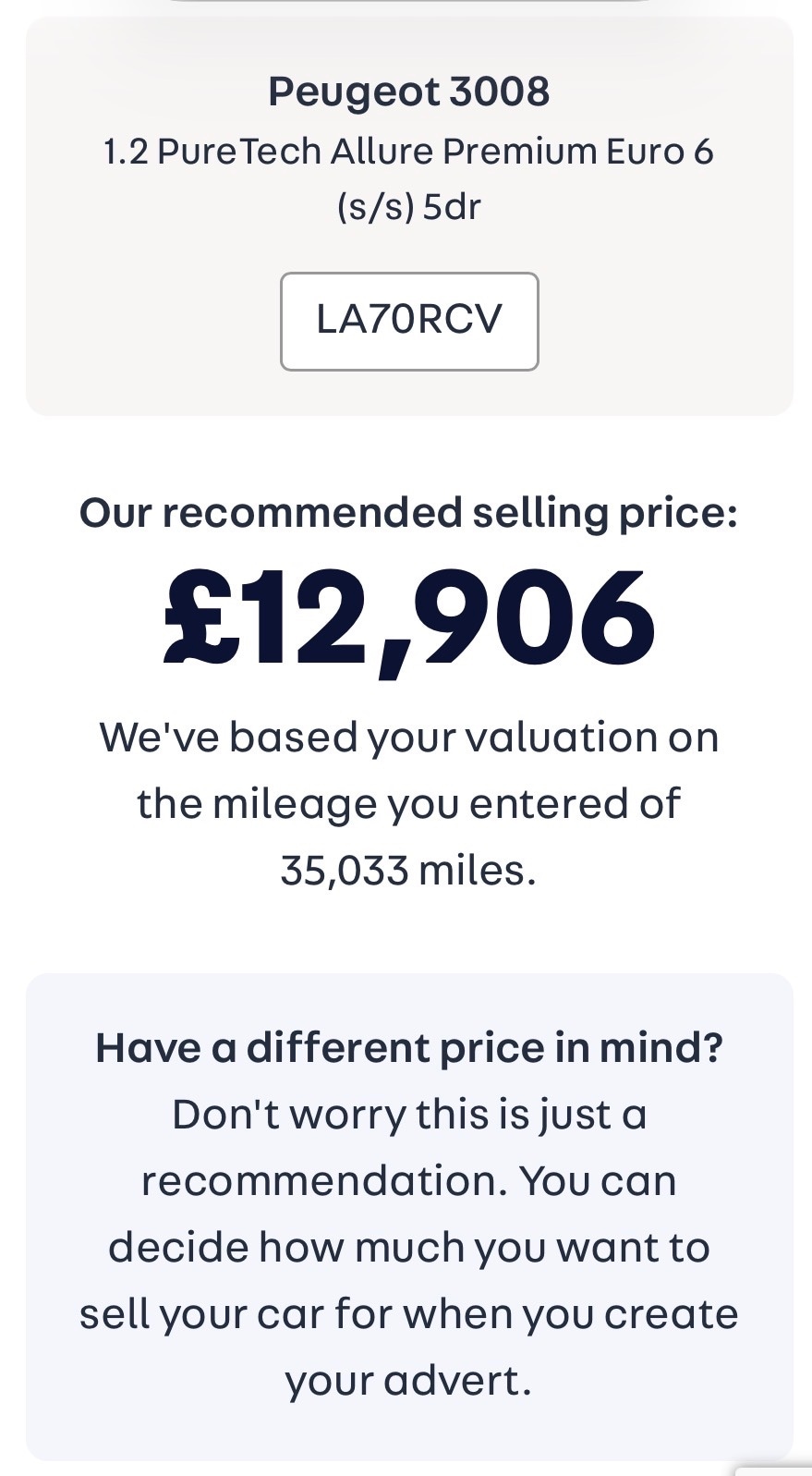
Task: Tap the Peugeot 3008 title
Action: coord(408,91)
